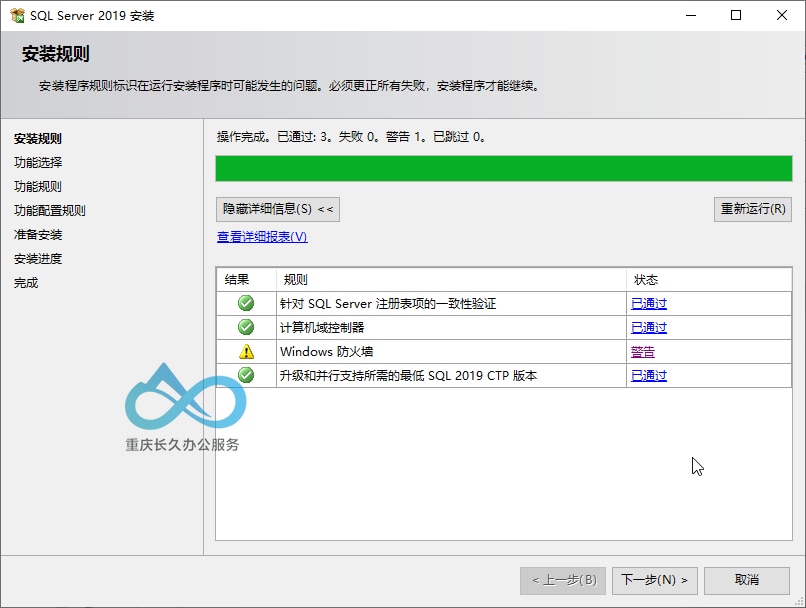Viewport: 806px width, 608px height.
Task: Open 已通过 status for 计算机域控制器
Action: [x=649, y=327]
